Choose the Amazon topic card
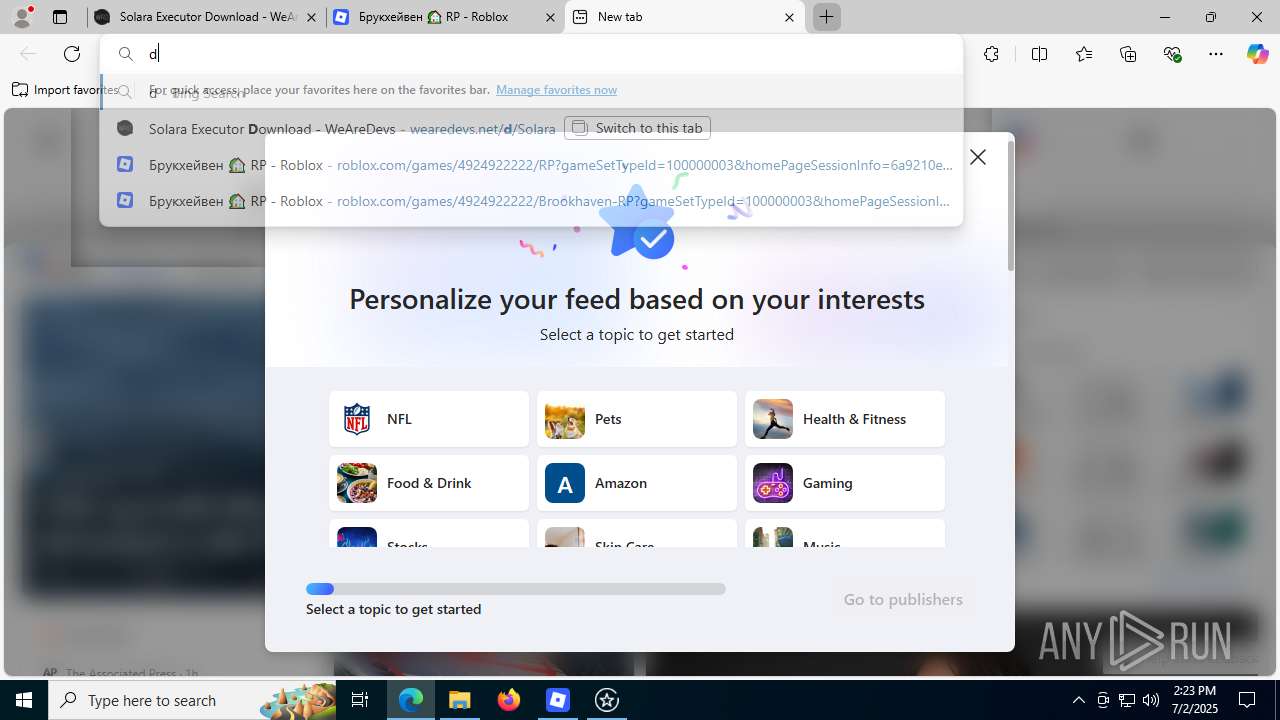The image size is (1280, 720). pos(637,483)
